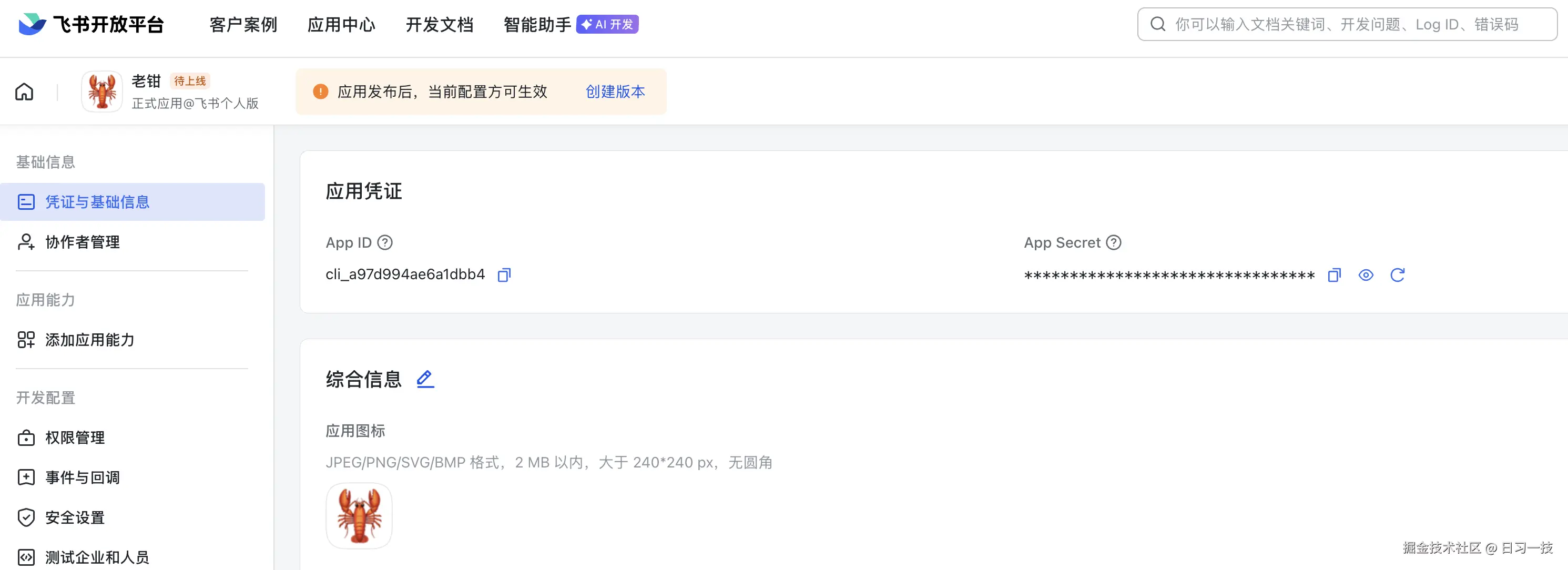Image resolution: width=1568 pixels, height=570 pixels.
Task: Click the 综合信息 heading
Action: (364, 380)
